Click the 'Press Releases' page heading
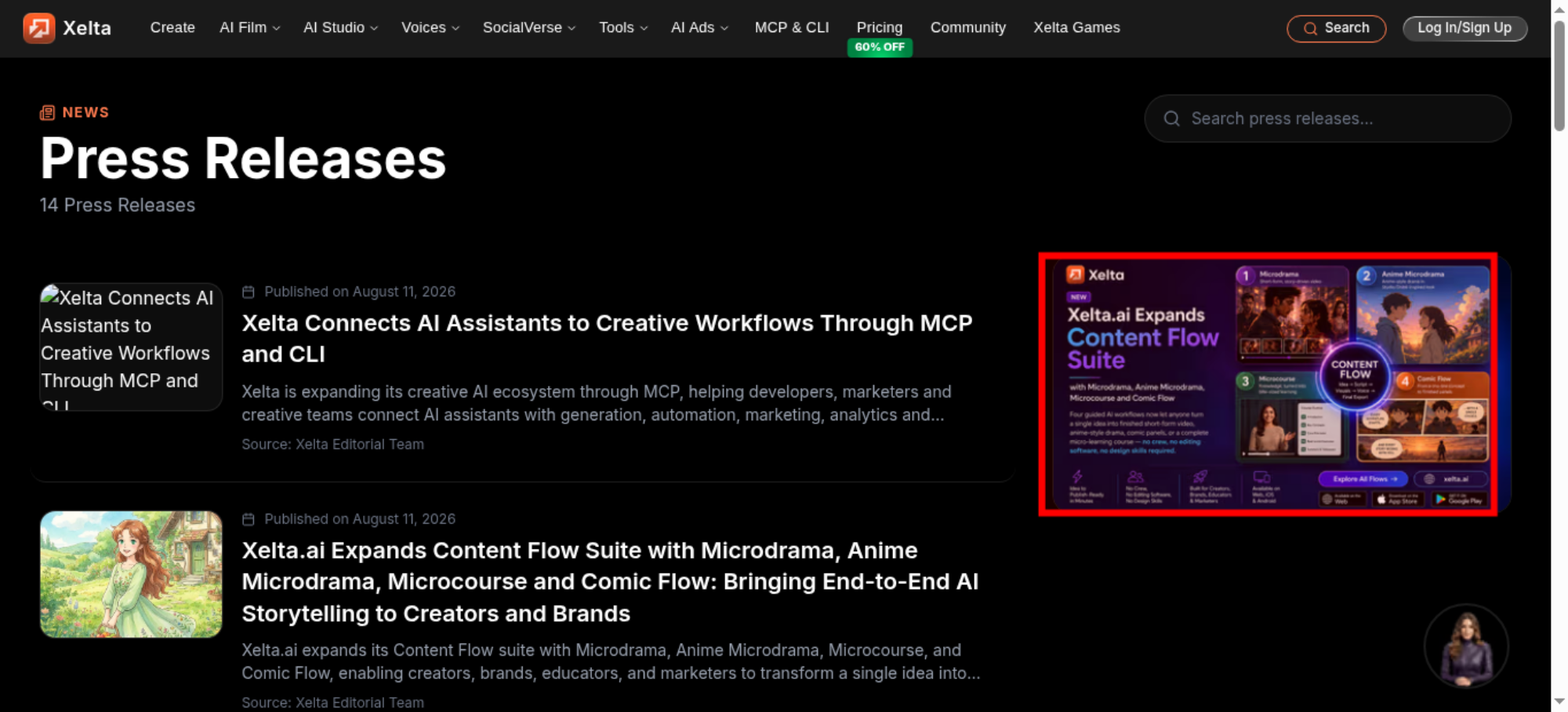This screenshot has width=1568, height=712. pos(243,158)
